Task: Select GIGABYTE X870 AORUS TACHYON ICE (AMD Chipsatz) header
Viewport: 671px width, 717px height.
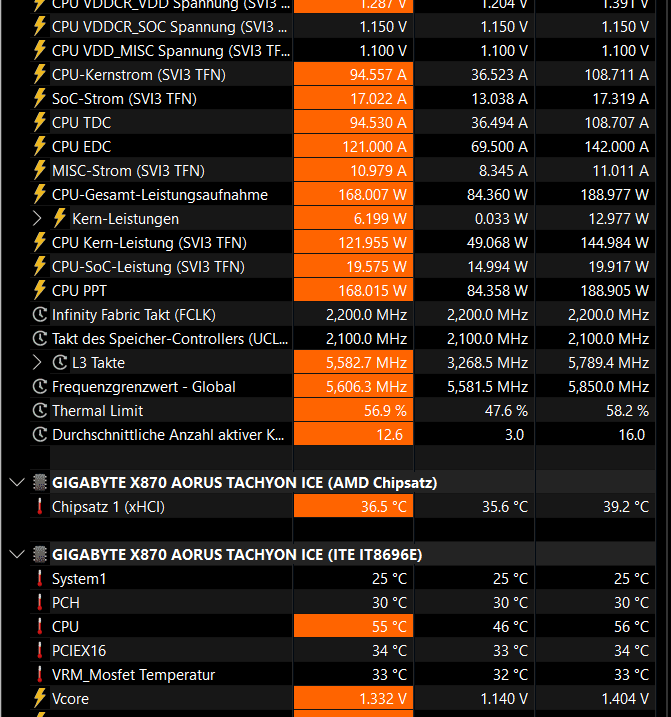Action: (x=244, y=483)
